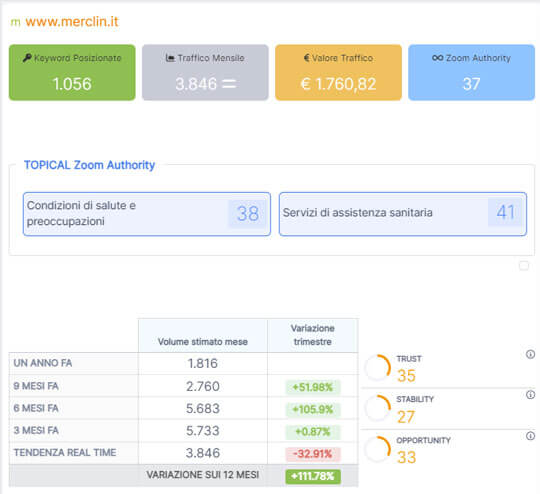Select the 6 MESI FA row label
Image resolution: width=540 pixels, height=494 pixels.
(x=36, y=408)
